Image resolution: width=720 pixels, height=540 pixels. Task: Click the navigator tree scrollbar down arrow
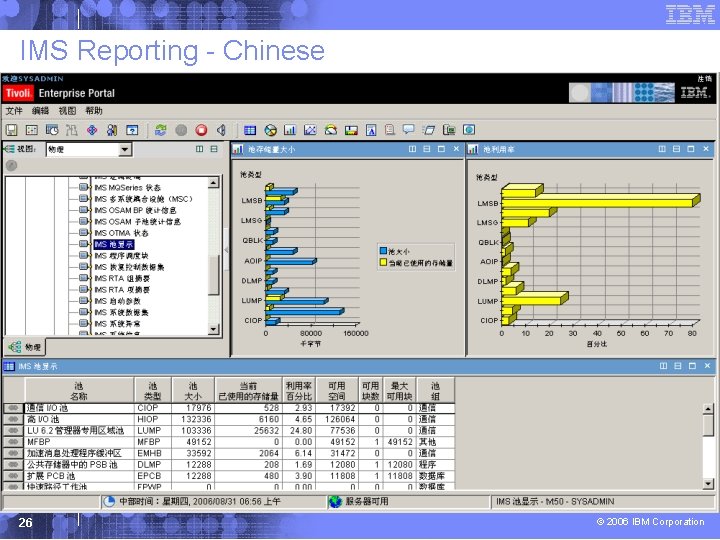[x=213, y=329]
